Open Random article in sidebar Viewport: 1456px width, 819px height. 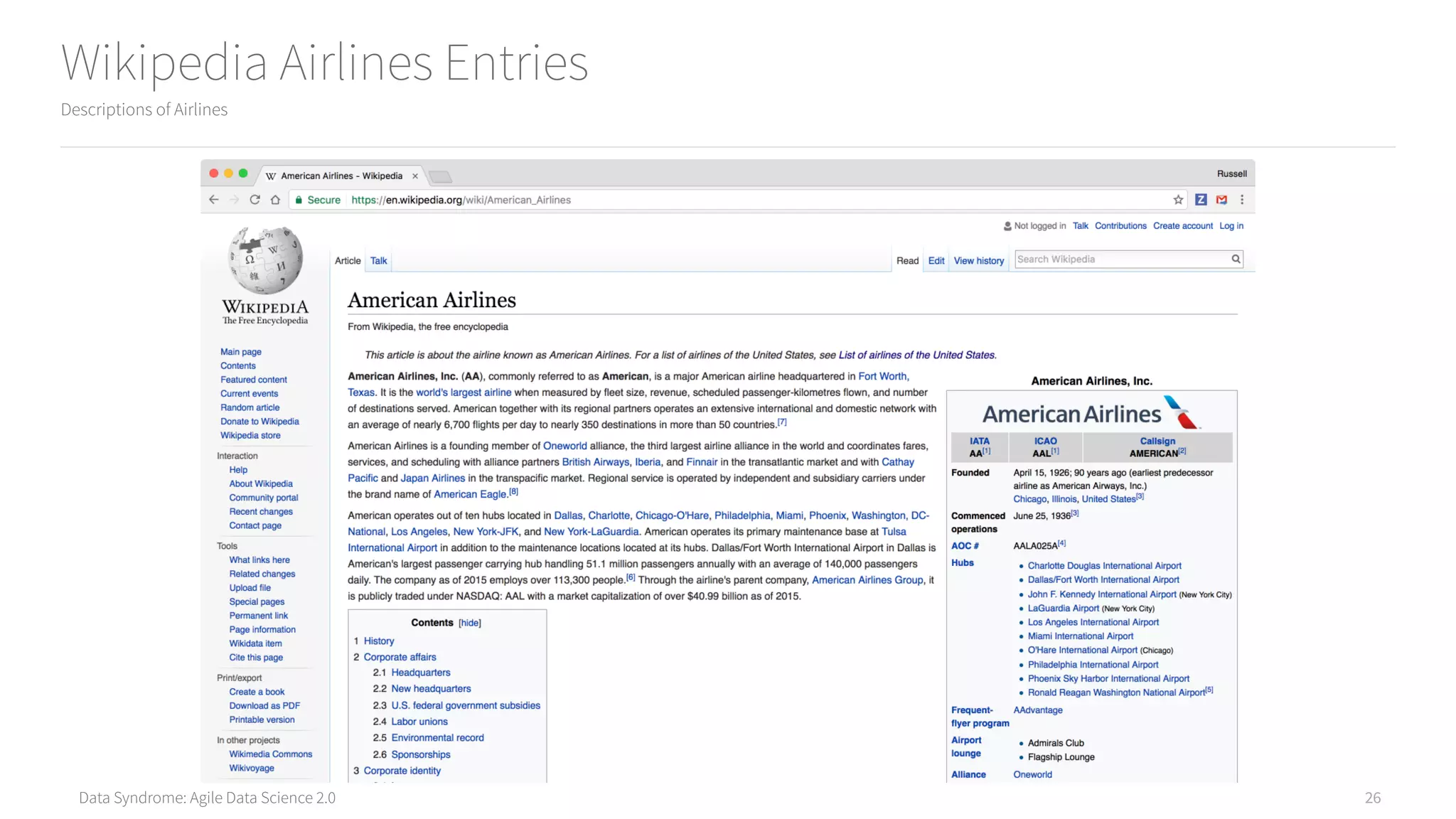click(x=250, y=407)
